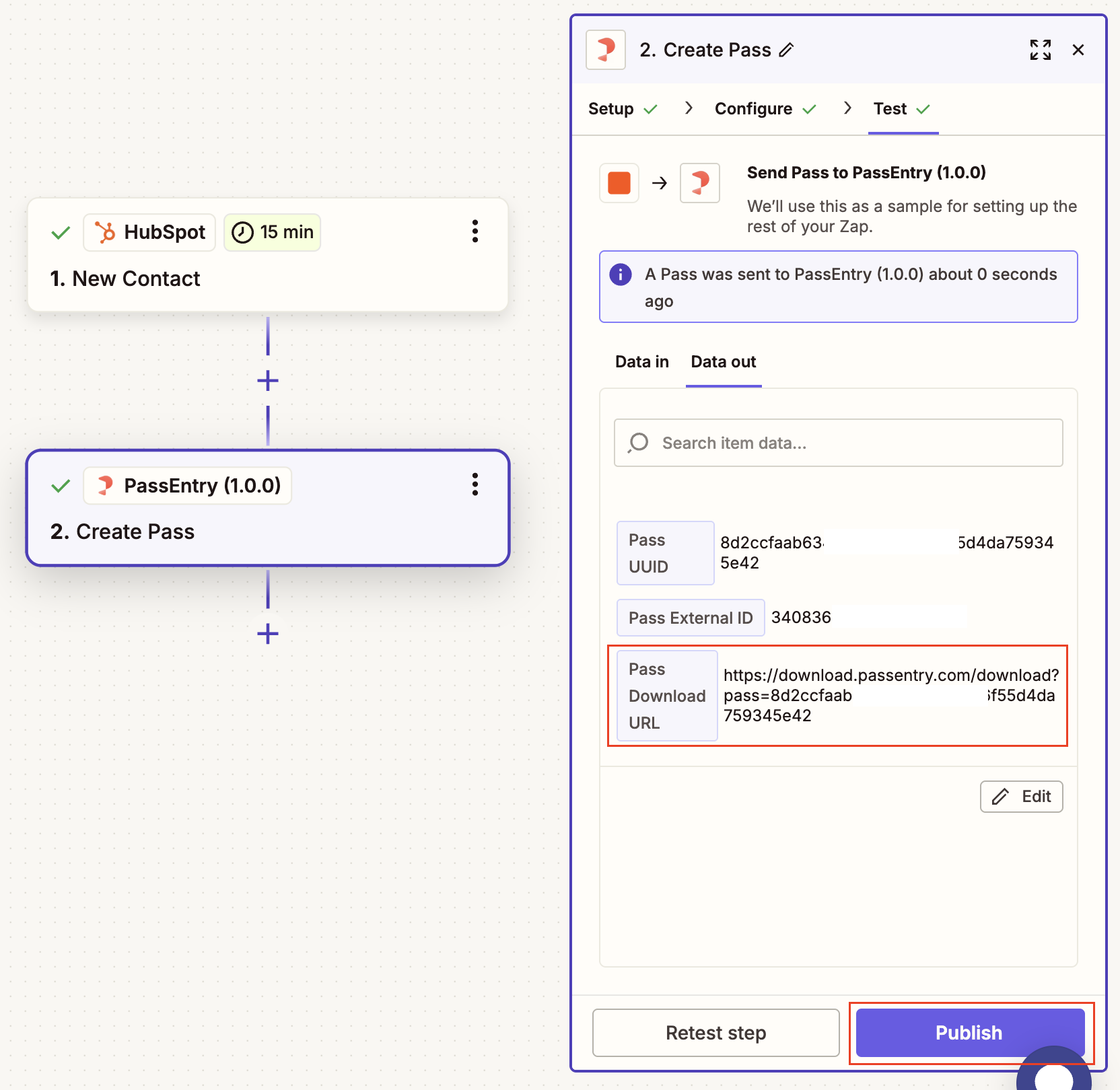Click the Pass UUID label
Image resolution: width=1120 pixels, height=1090 pixels.
(666, 553)
